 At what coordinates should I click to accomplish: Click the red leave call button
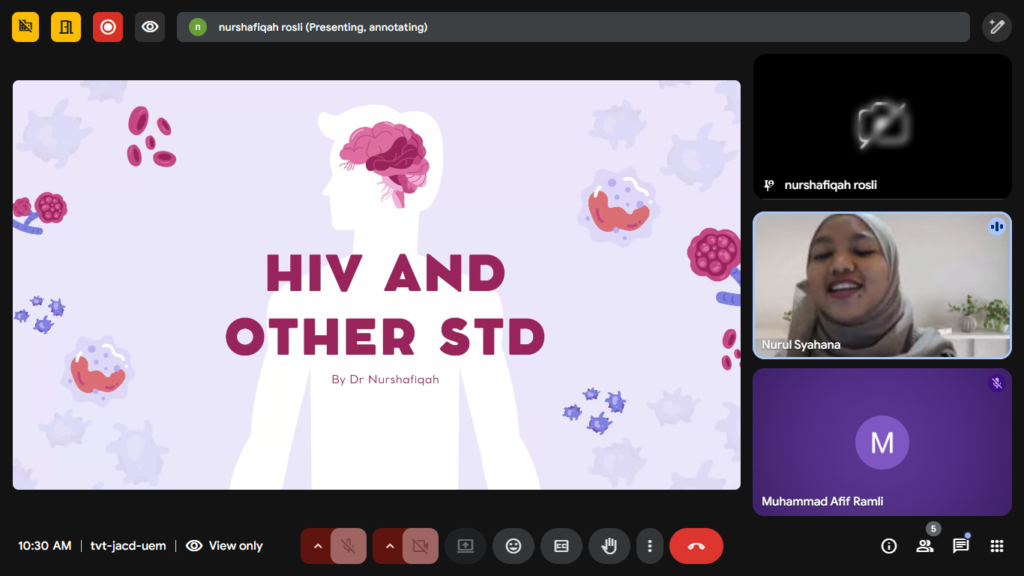(696, 546)
